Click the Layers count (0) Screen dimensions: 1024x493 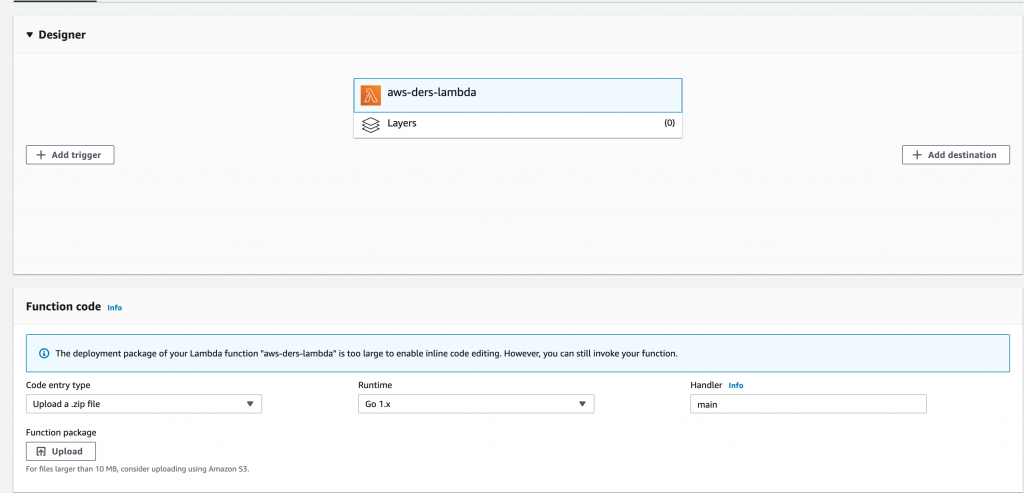point(669,123)
